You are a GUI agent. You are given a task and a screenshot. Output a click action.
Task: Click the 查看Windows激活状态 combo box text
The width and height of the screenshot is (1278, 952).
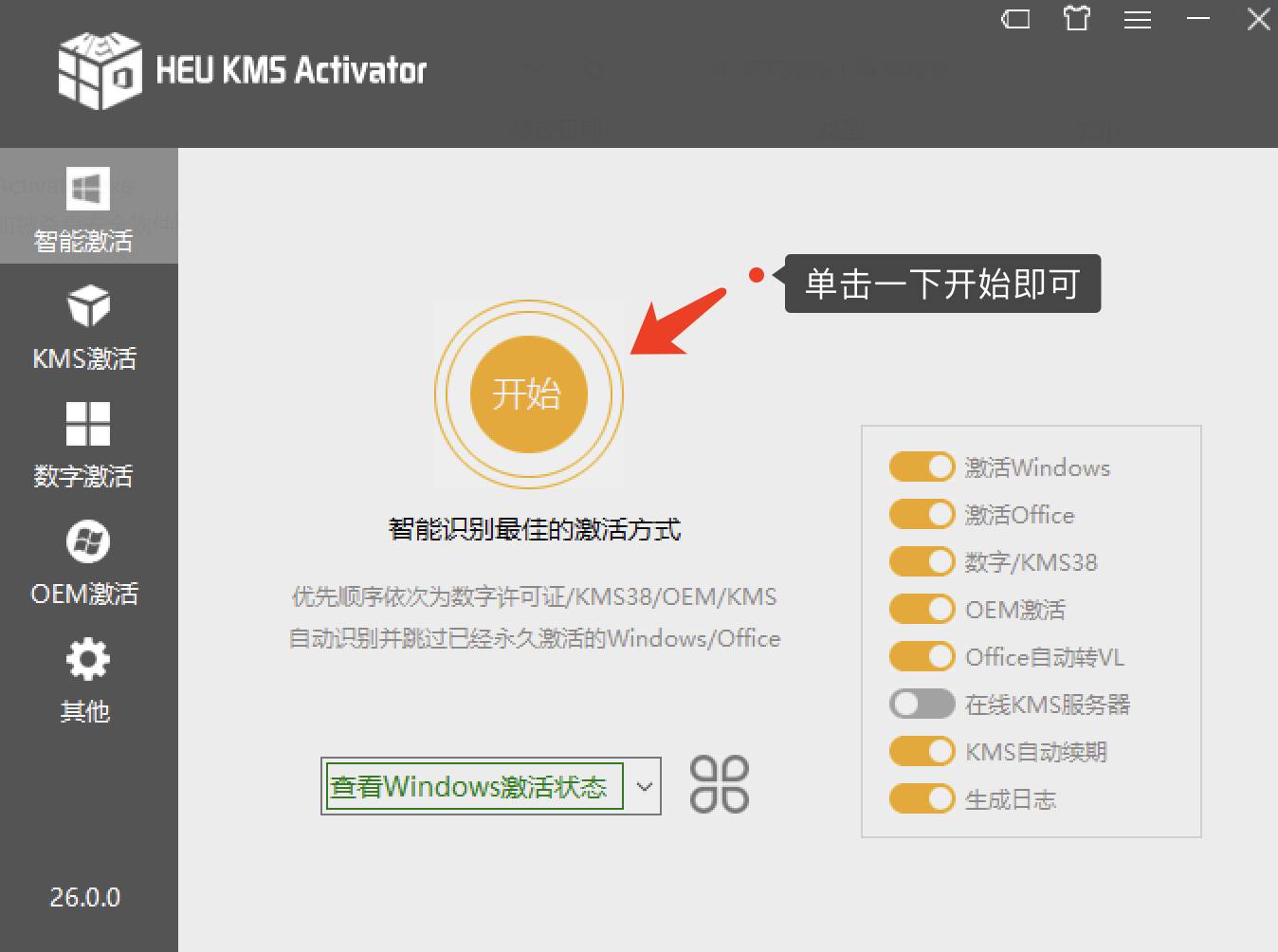tap(468, 787)
